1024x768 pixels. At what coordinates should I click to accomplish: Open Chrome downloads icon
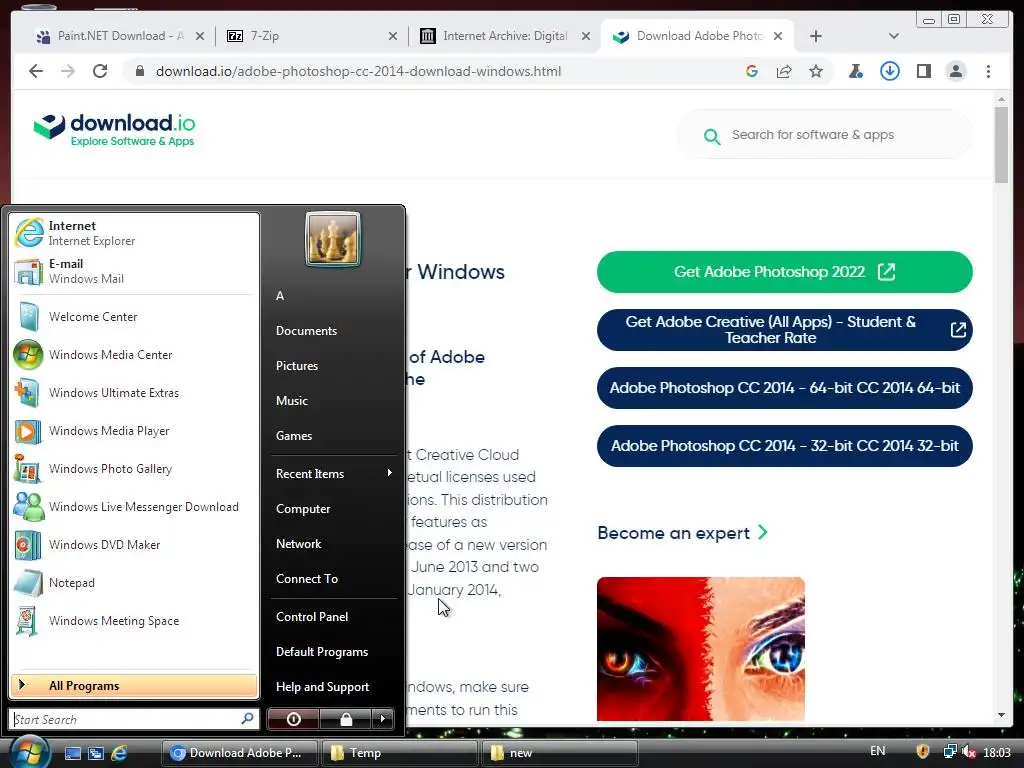click(889, 71)
